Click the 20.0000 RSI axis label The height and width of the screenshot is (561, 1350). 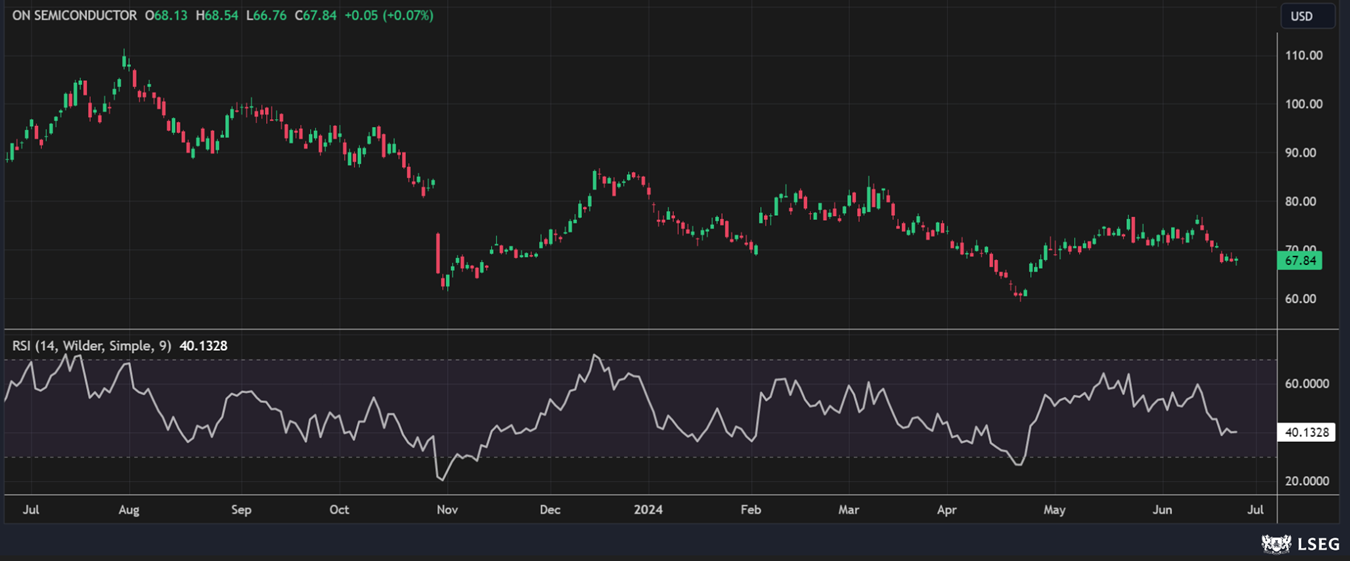pyautogui.click(x=1307, y=481)
